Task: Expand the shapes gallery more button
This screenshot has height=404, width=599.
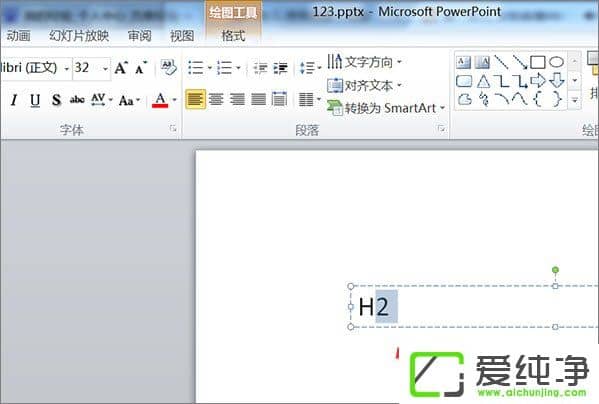Action: point(575,100)
